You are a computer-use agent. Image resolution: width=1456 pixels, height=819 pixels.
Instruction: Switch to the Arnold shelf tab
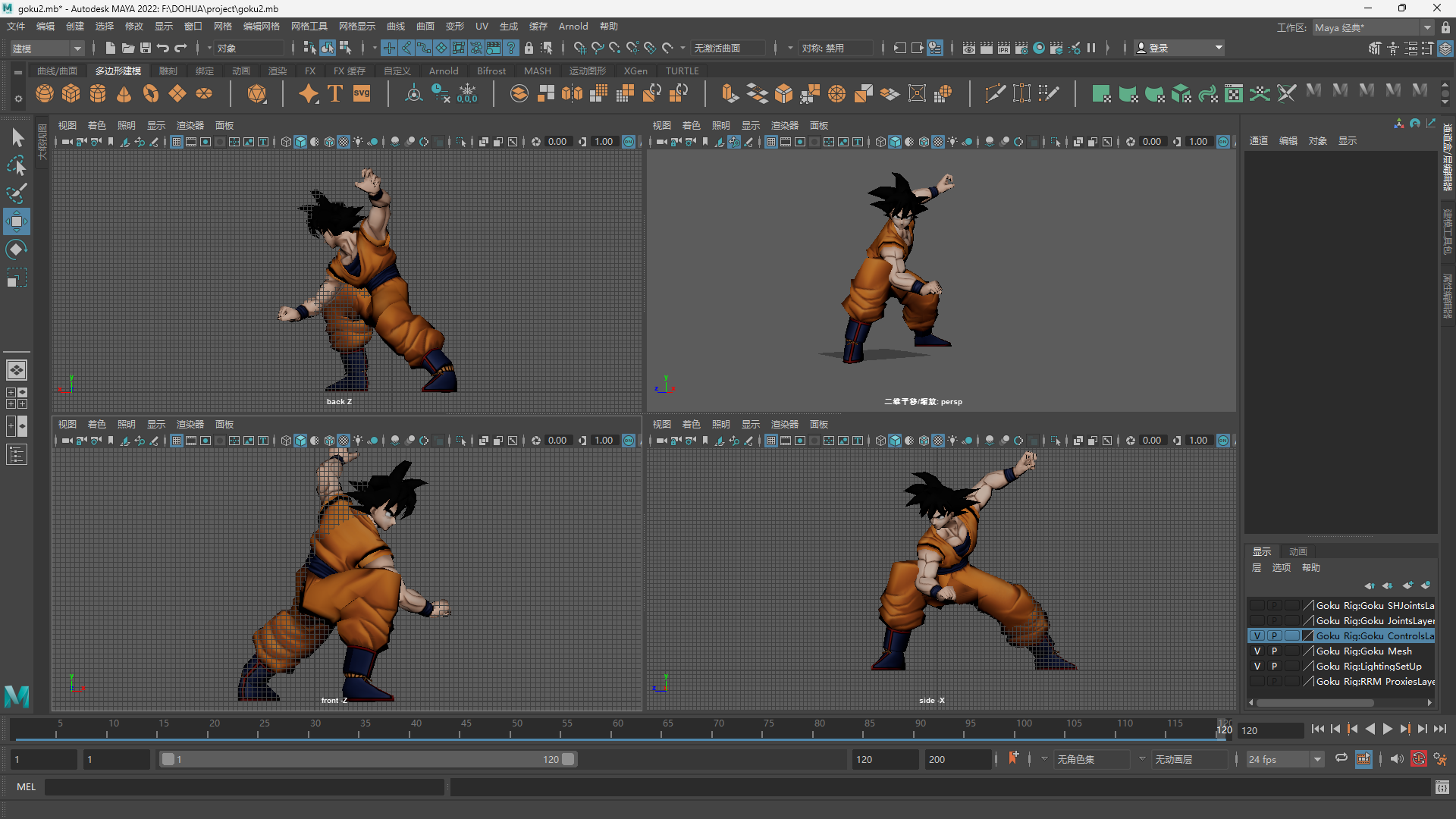444,71
